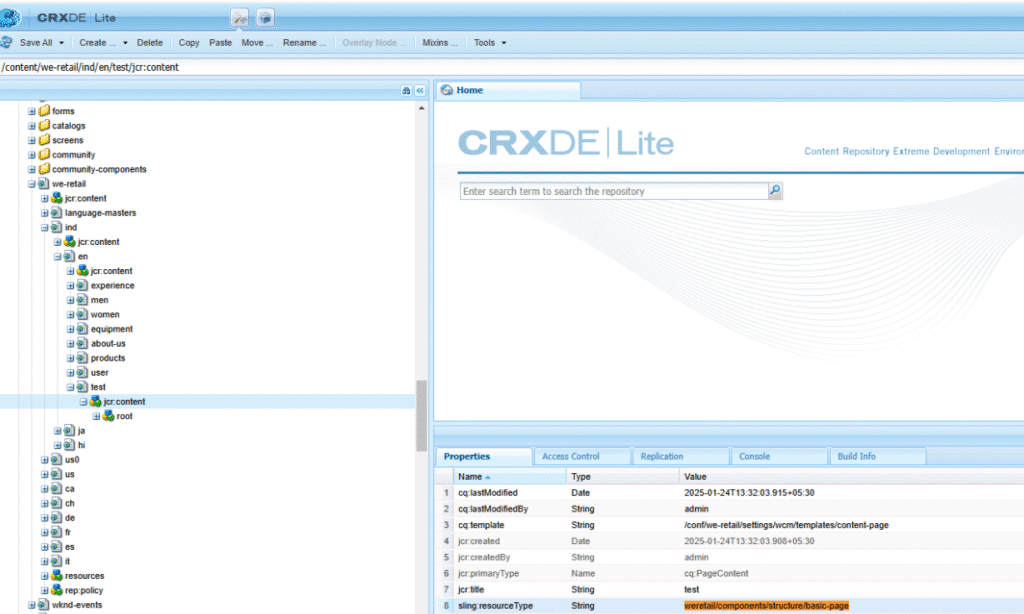Click Rename in the toolbar
This screenshot has height=614, width=1024.
(x=304, y=42)
